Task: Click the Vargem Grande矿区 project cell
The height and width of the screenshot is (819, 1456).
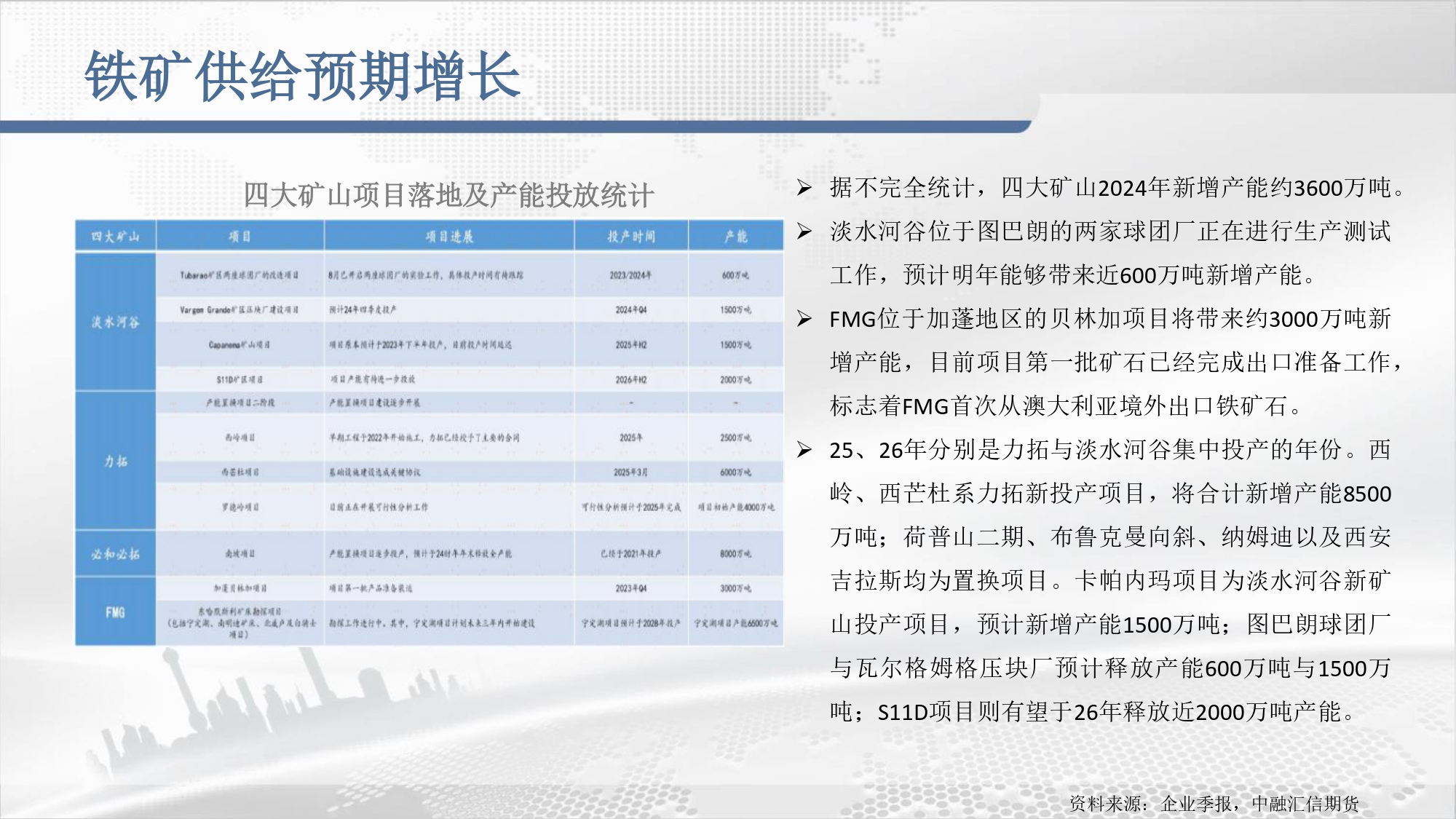Action: pos(240,309)
